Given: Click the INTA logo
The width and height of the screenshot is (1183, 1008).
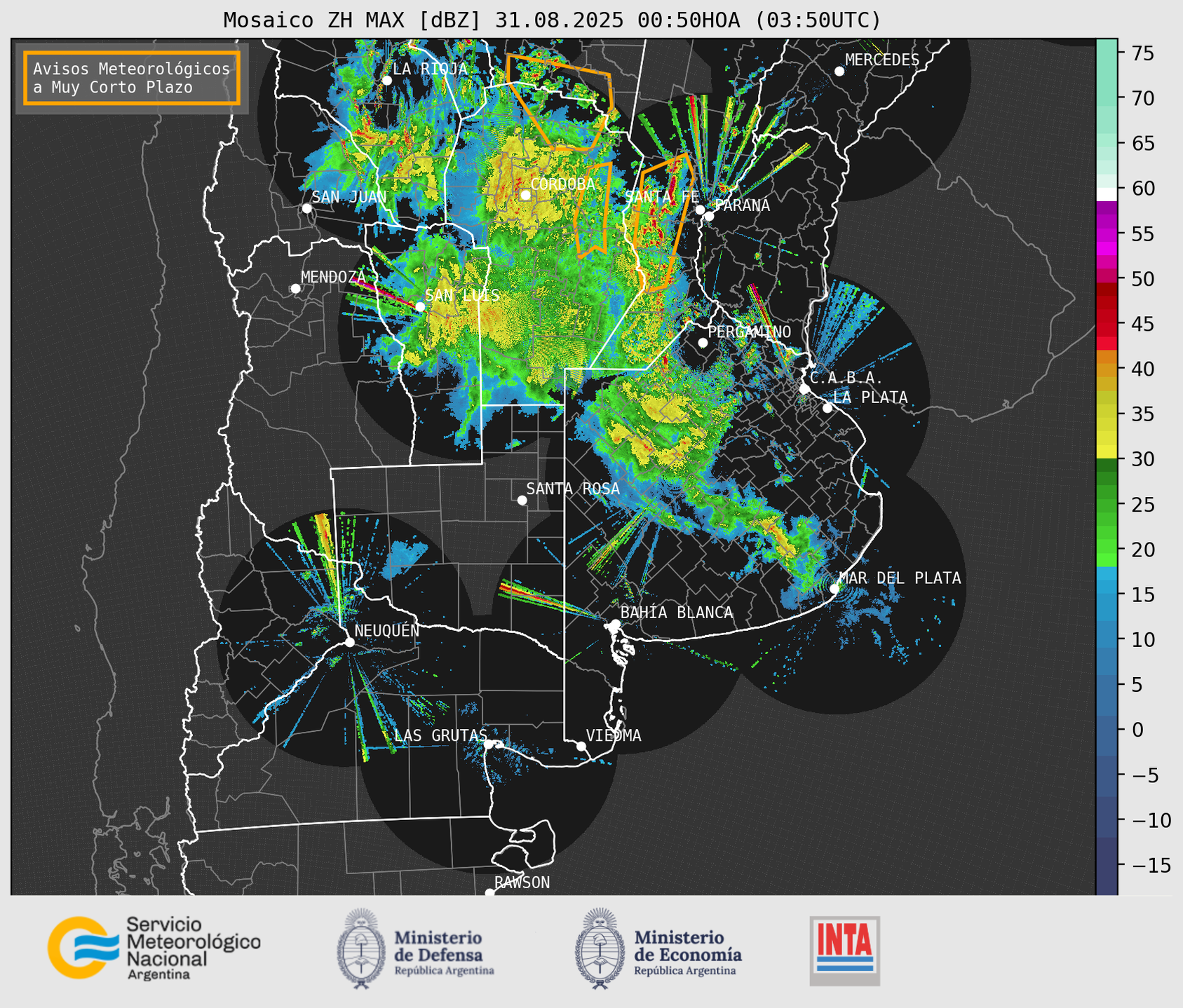Looking at the screenshot, I should pyautogui.click(x=844, y=951).
